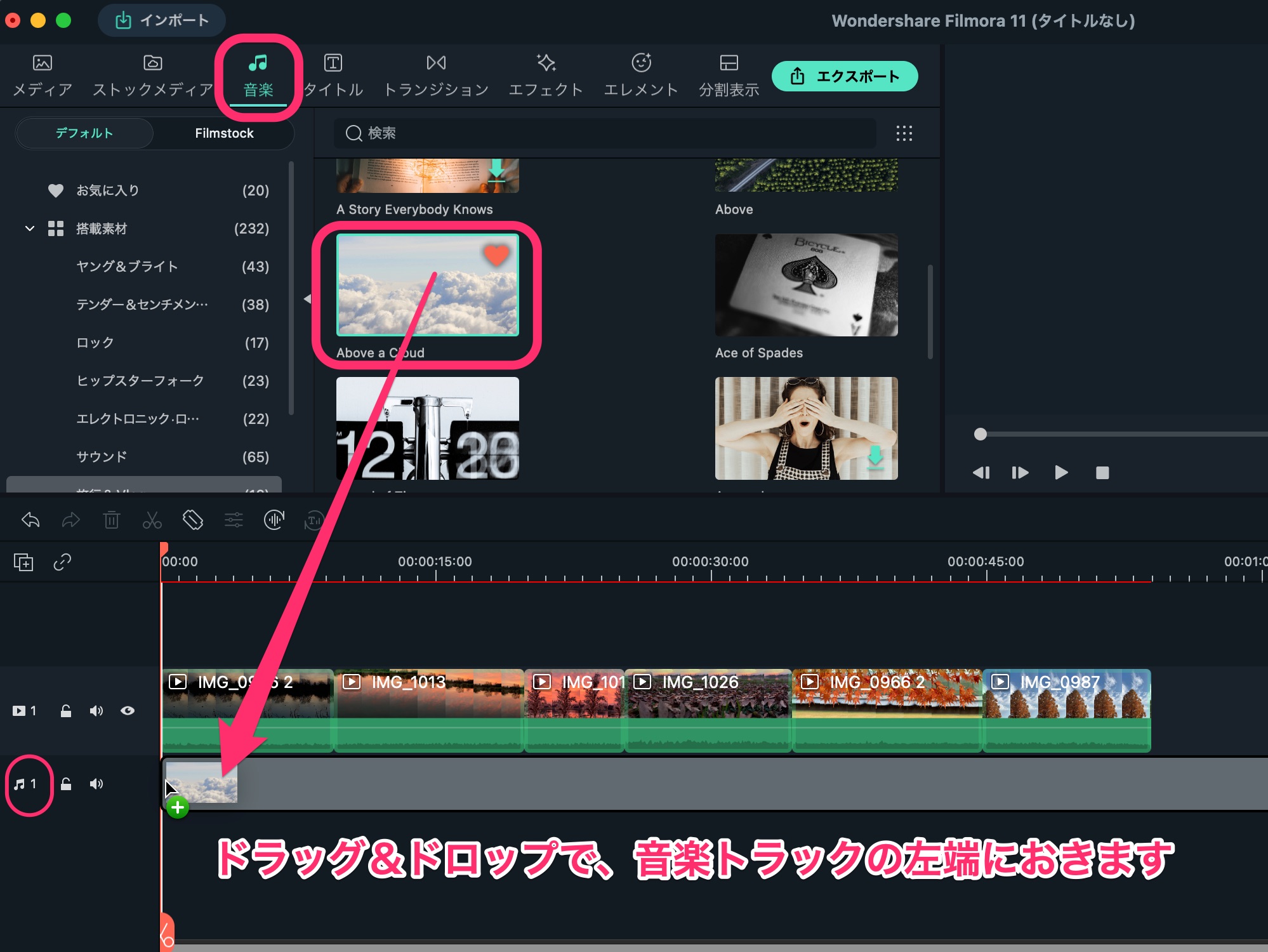This screenshot has height=952, width=1268.
Task: Open the grid view options beside the search bar
Action: pos(904,133)
